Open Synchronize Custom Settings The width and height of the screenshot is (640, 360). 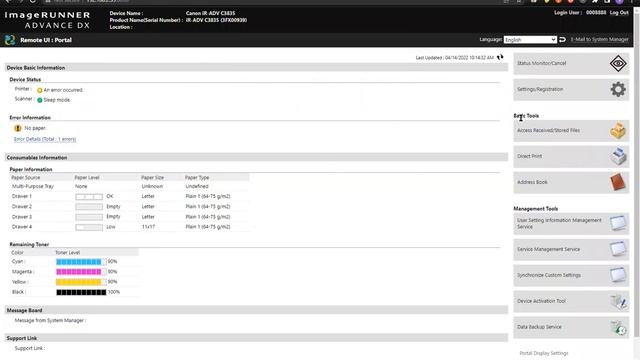[x=571, y=275]
